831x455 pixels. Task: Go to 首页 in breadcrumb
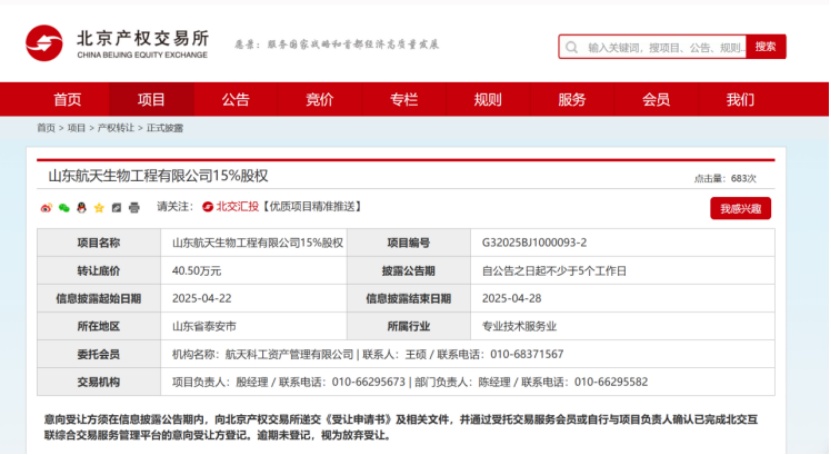(x=46, y=128)
